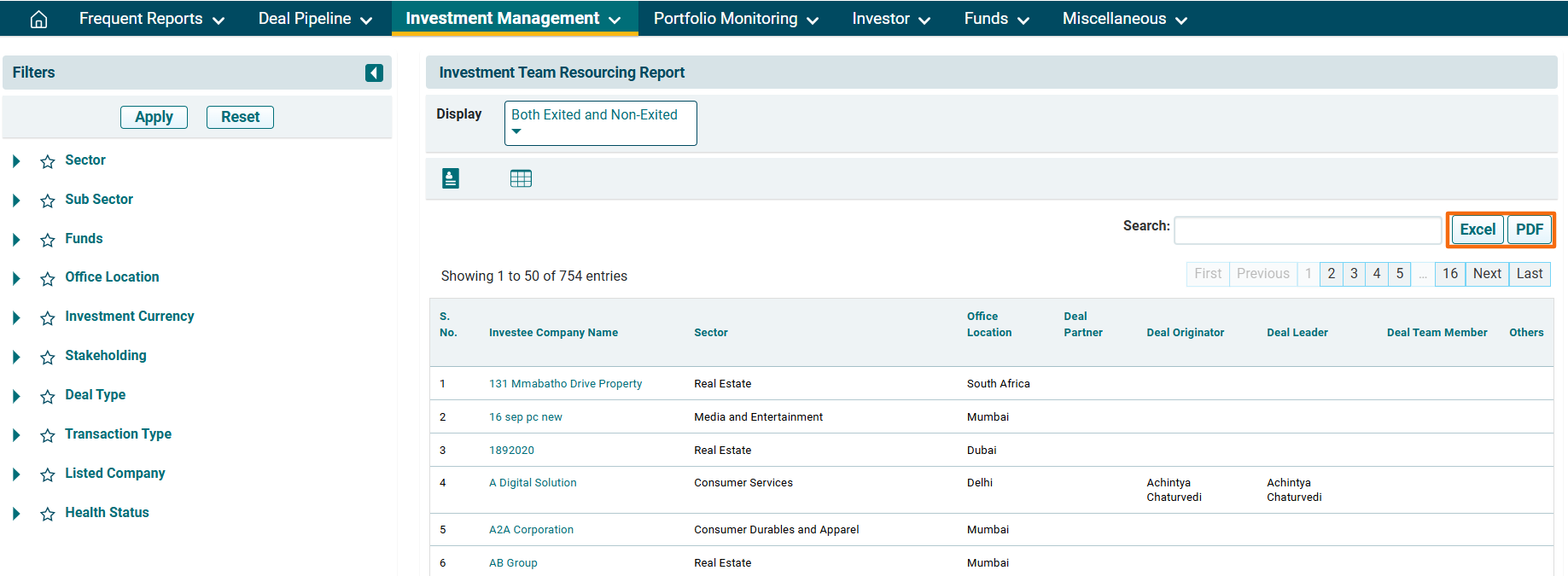Open A2A Corporation company link
This screenshot has width=1568, height=576.
[x=531, y=530]
